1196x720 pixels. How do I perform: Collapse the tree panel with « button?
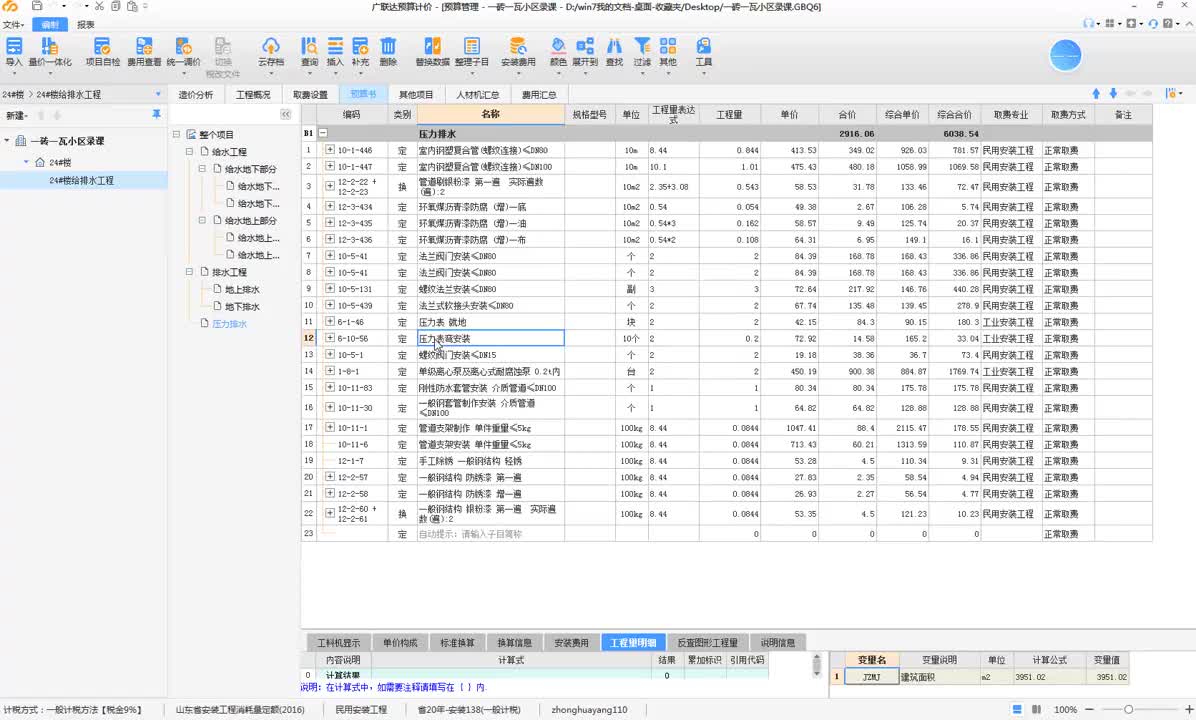tap(285, 114)
